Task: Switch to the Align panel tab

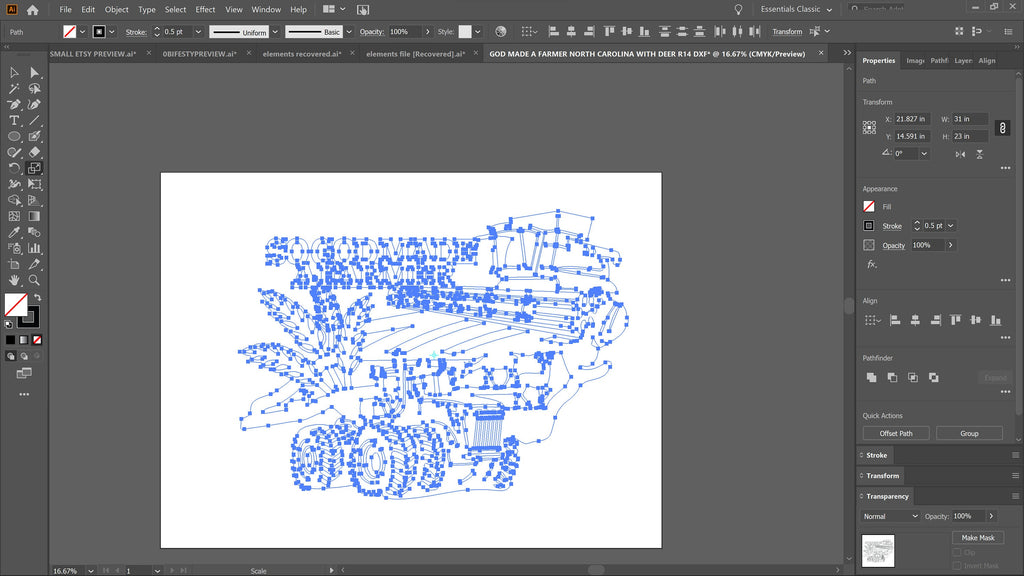Action: pos(987,60)
